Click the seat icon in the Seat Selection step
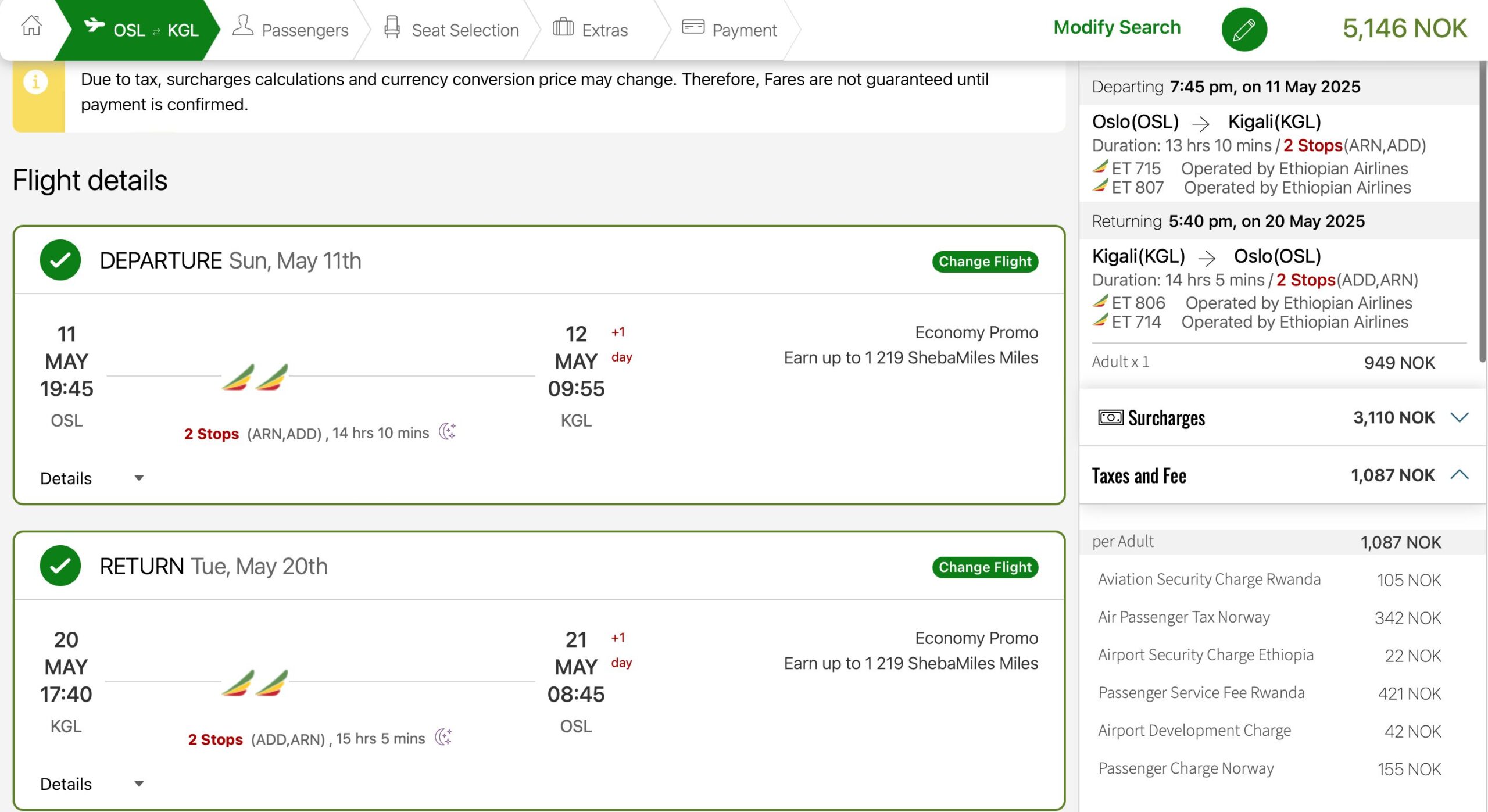Image resolution: width=1488 pixels, height=812 pixels. 392,27
